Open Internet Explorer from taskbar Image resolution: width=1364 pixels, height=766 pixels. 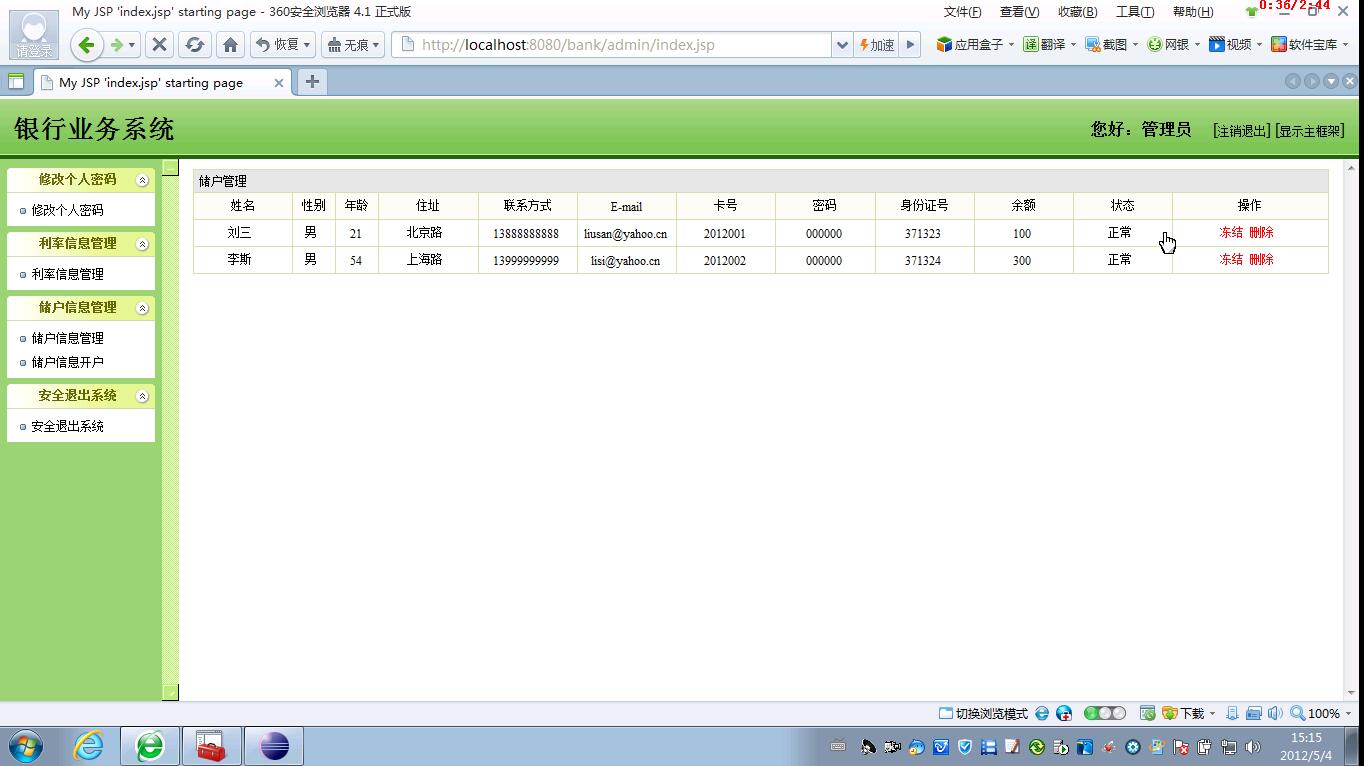(x=88, y=746)
